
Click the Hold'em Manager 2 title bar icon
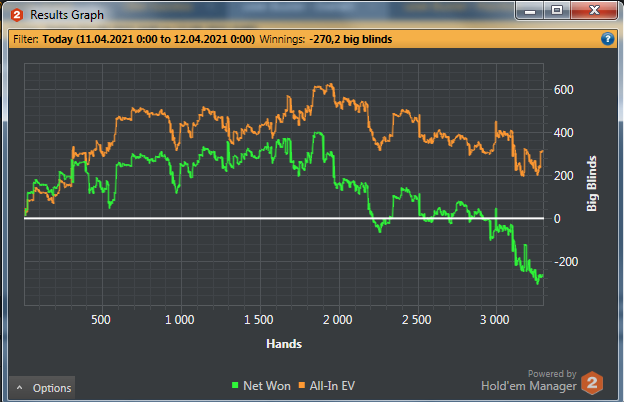(17, 15)
